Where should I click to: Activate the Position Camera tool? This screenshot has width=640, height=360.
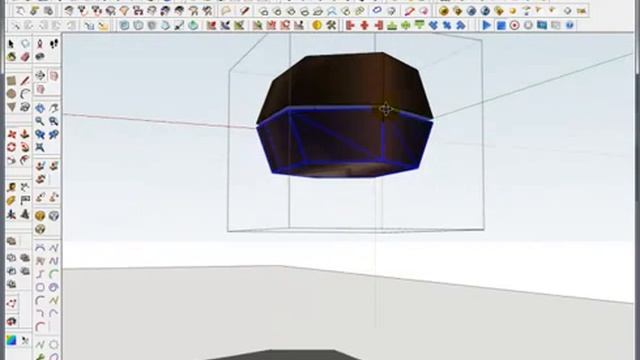pyautogui.click(x=40, y=44)
